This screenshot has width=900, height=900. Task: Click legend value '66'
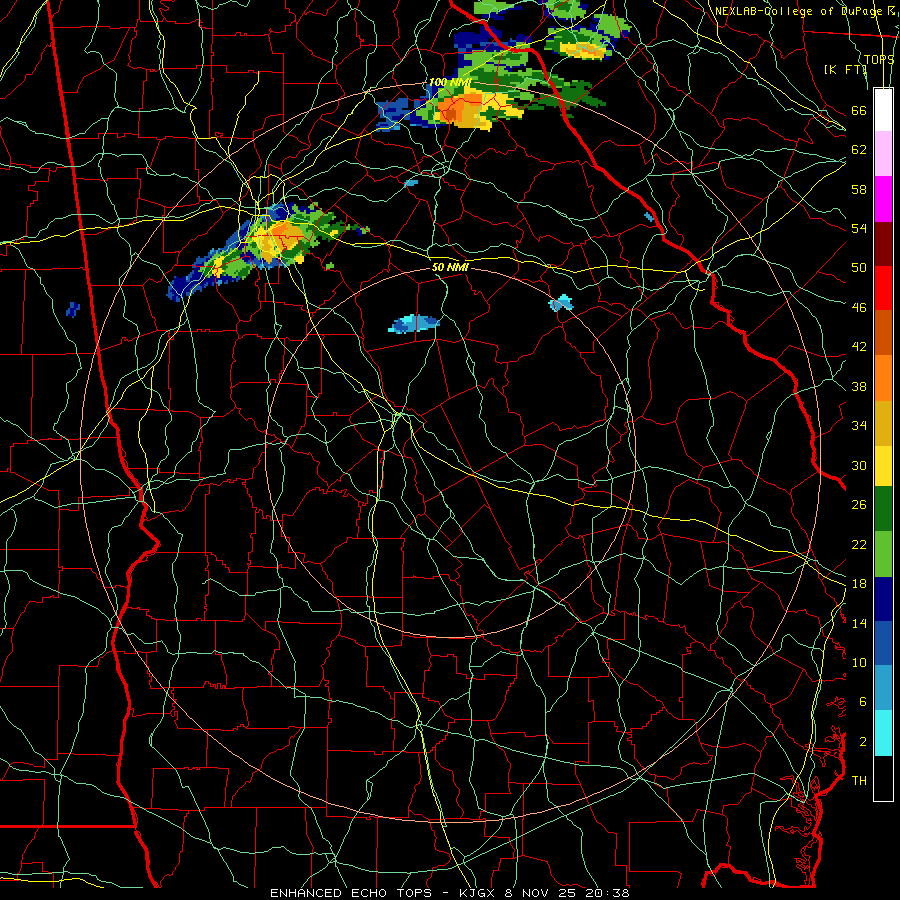point(859,110)
